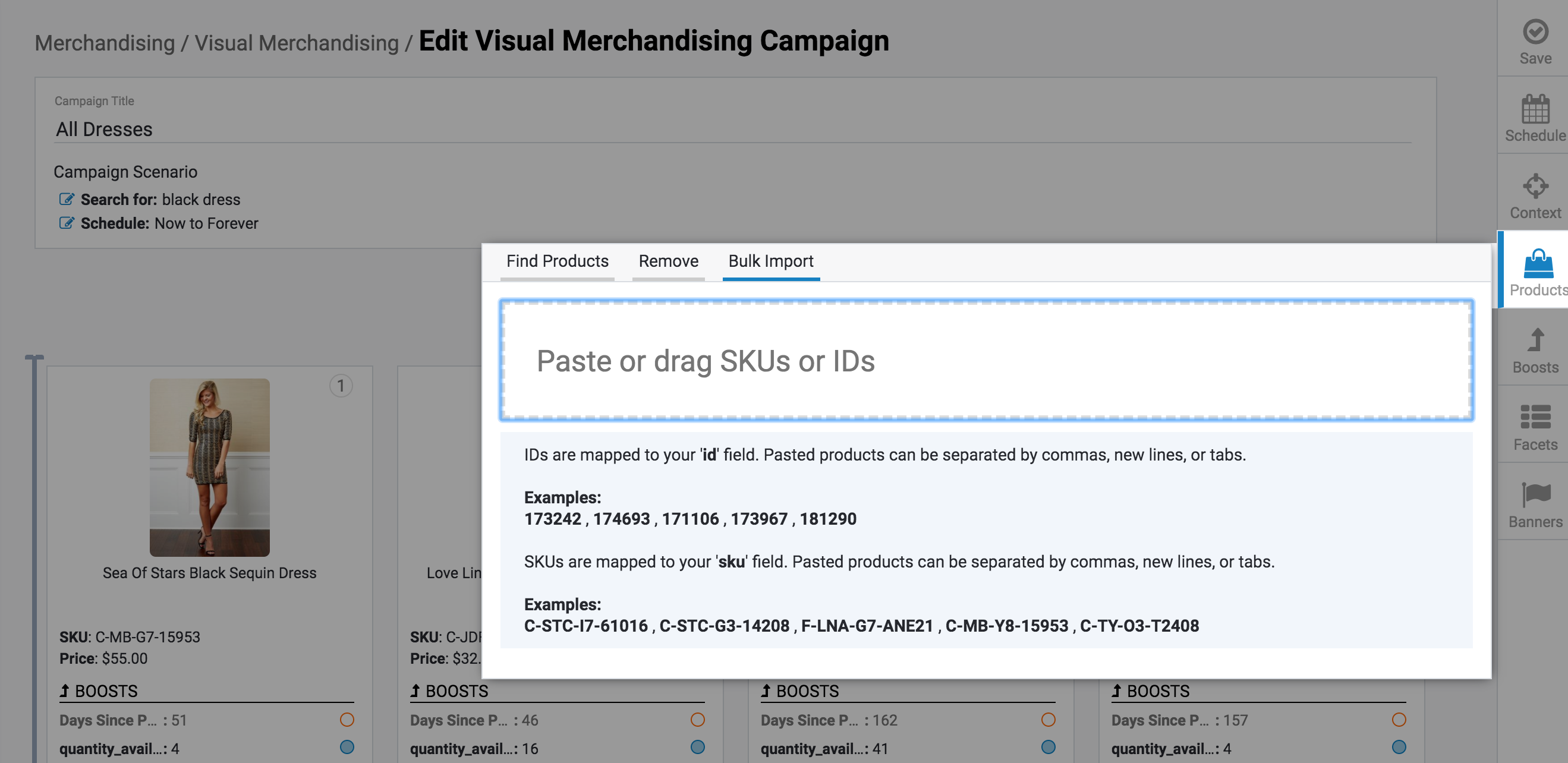Toggle blue circle for quantity_avail 4 first card
Screen dimensions: 1568x763
click(347, 747)
